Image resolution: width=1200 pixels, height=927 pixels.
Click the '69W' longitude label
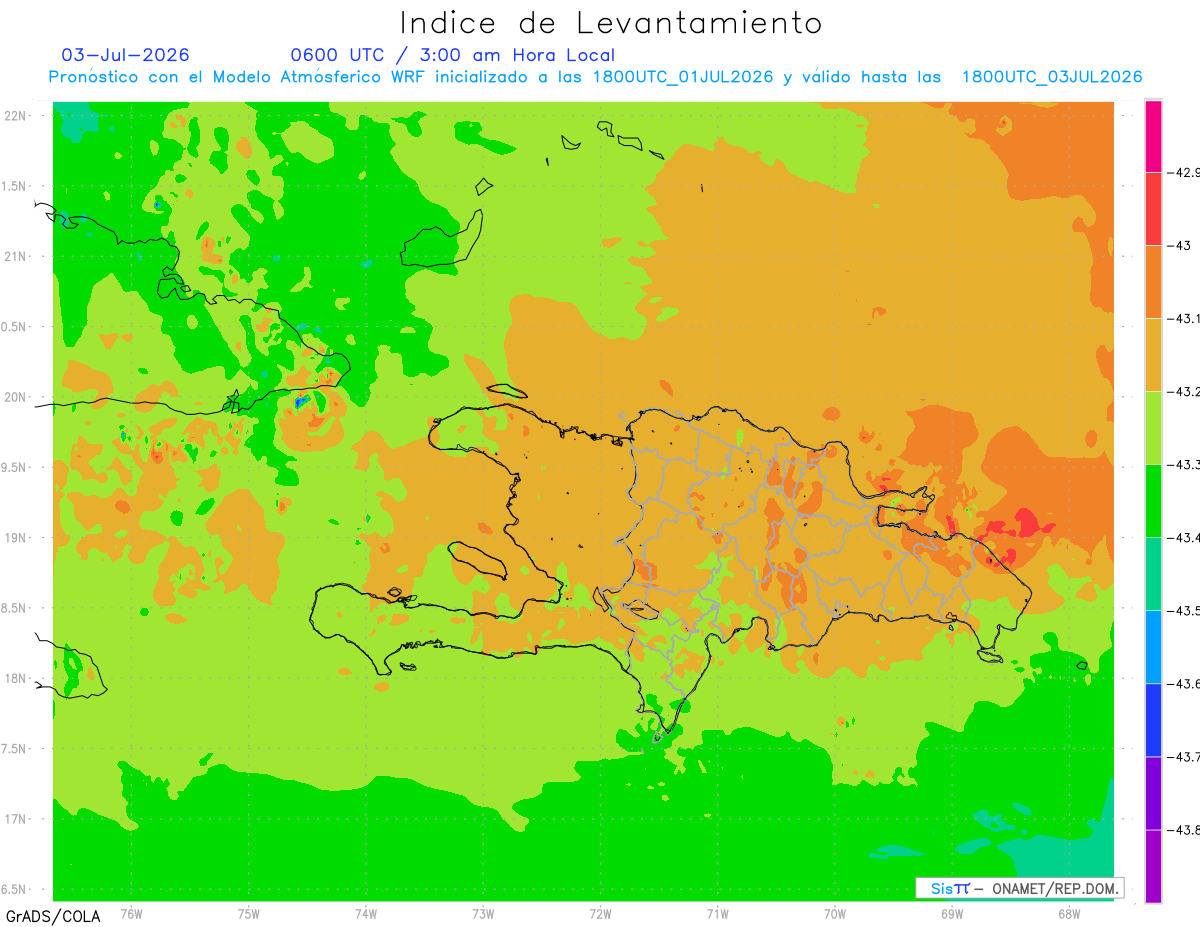pos(952,913)
